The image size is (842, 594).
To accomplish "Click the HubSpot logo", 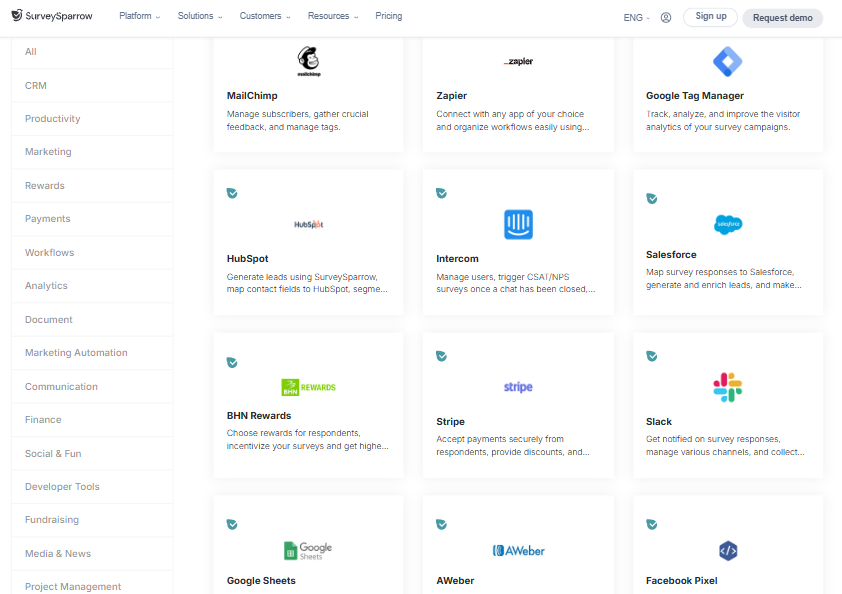I will [x=309, y=224].
